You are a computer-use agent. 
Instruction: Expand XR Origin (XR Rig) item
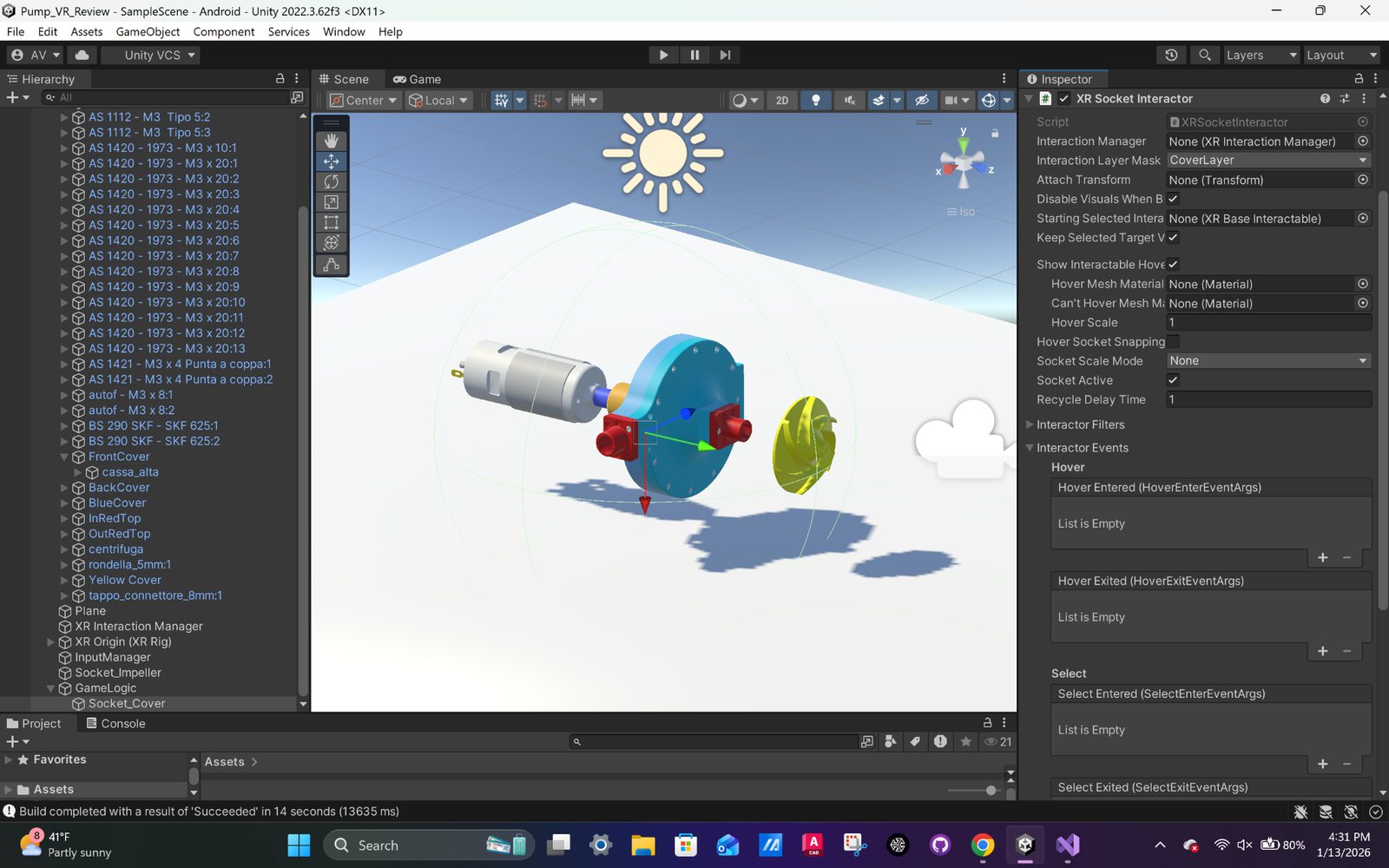(x=50, y=642)
